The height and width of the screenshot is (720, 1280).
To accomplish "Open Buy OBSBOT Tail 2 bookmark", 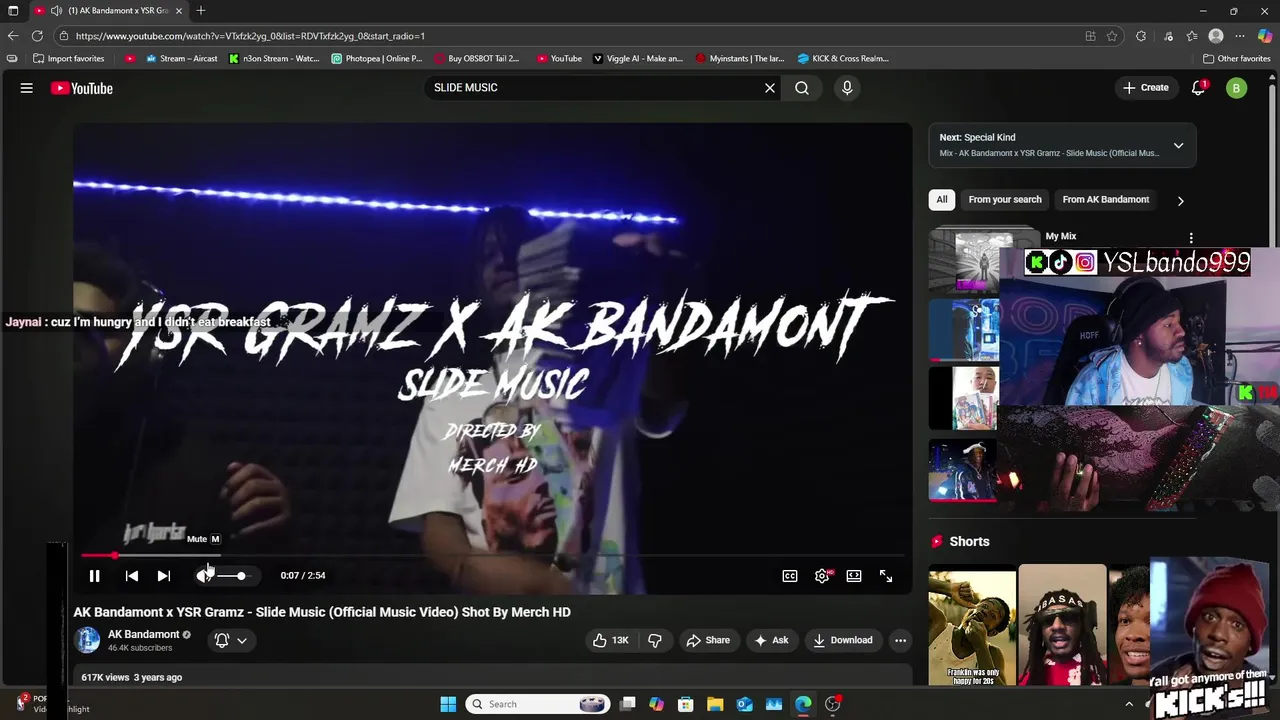I will (477, 58).
